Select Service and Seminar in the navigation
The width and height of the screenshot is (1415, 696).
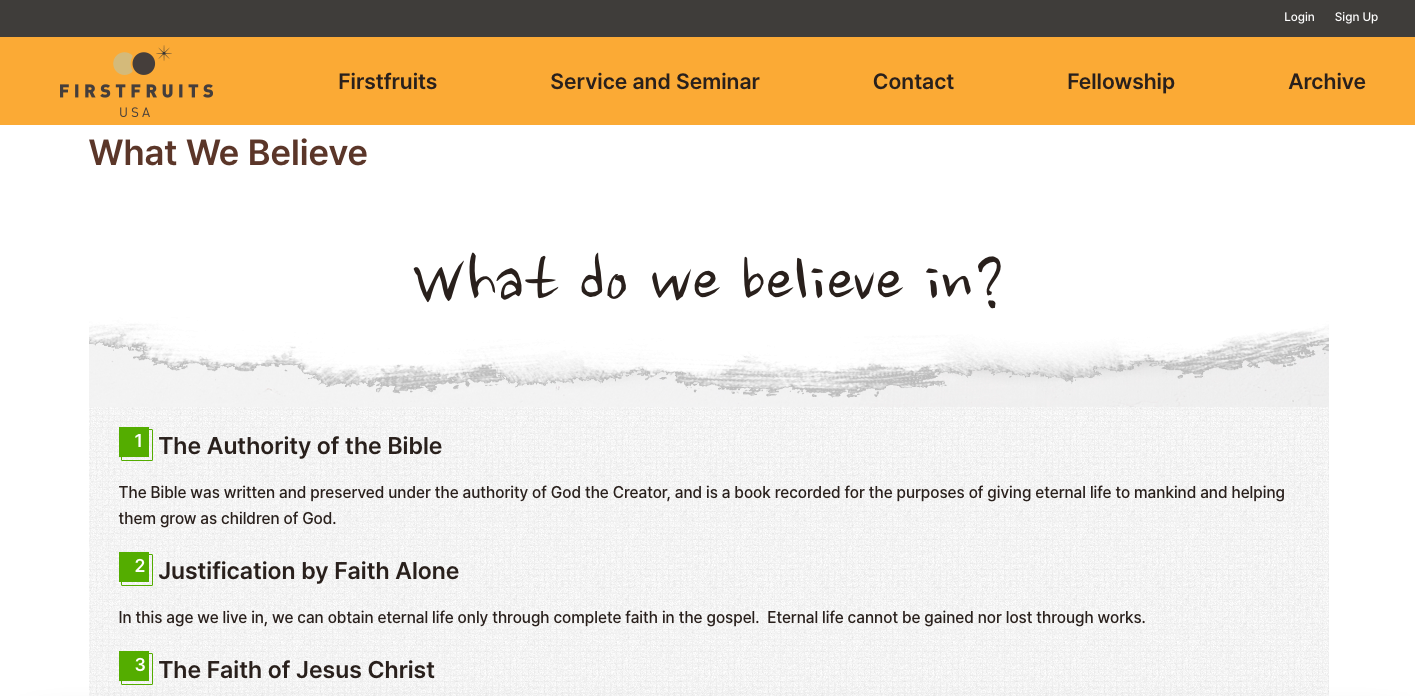click(x=655, y=82)
